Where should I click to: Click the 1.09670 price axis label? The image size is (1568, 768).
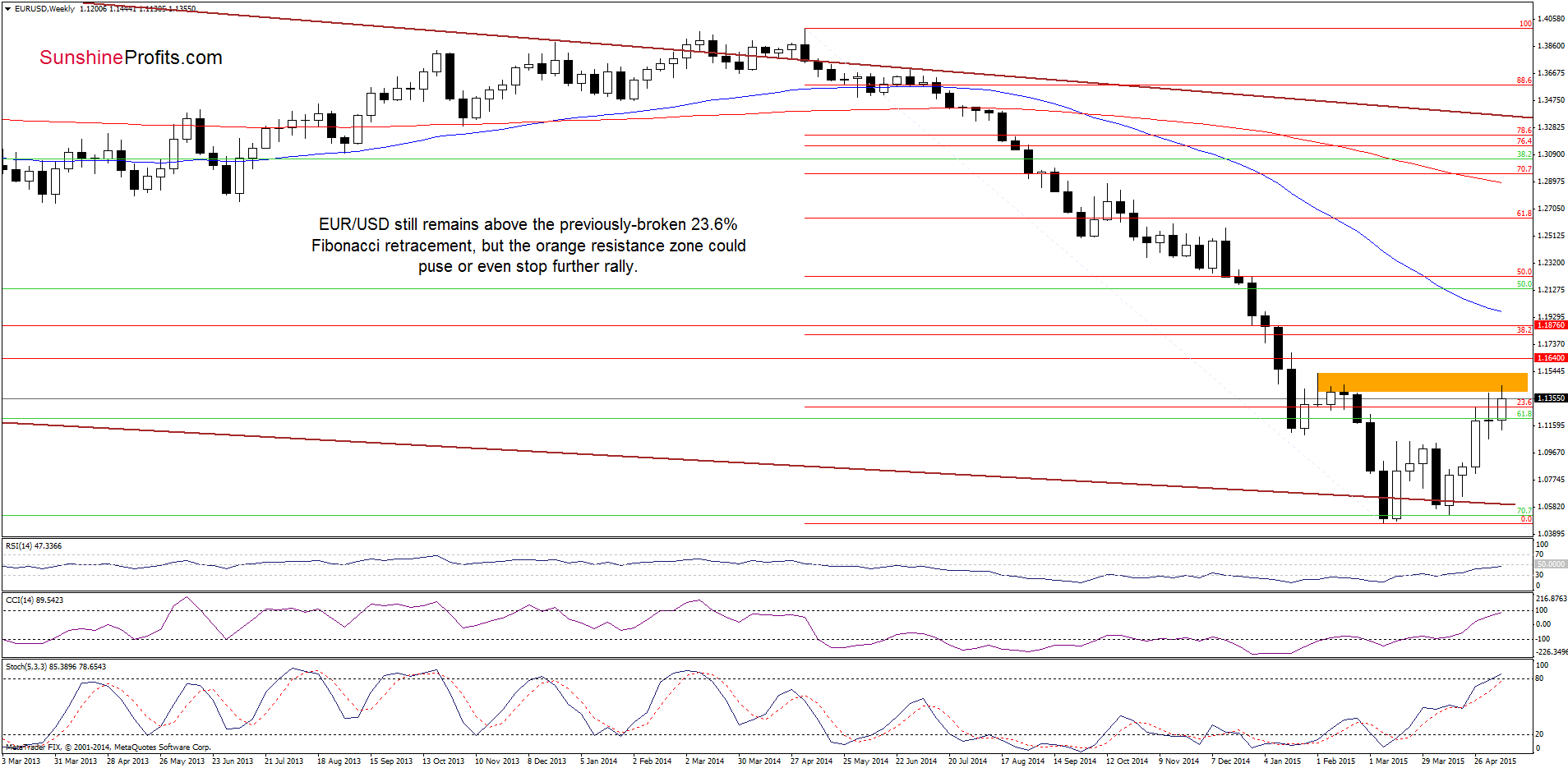pyautogui.click(x=1551, y=453)
